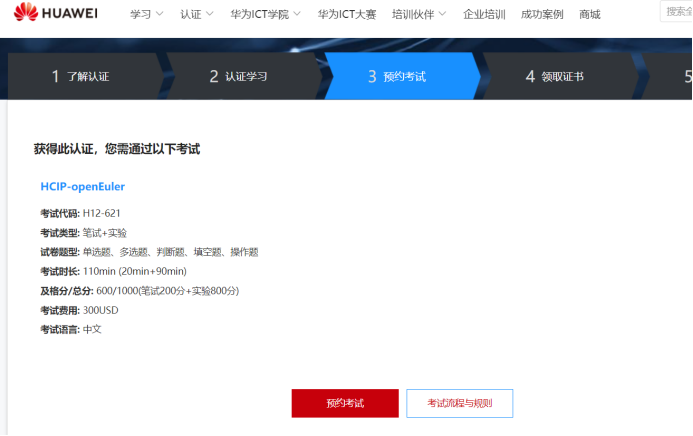
Task: Visit the 商城 store link
Action: (x=590, y=15)
